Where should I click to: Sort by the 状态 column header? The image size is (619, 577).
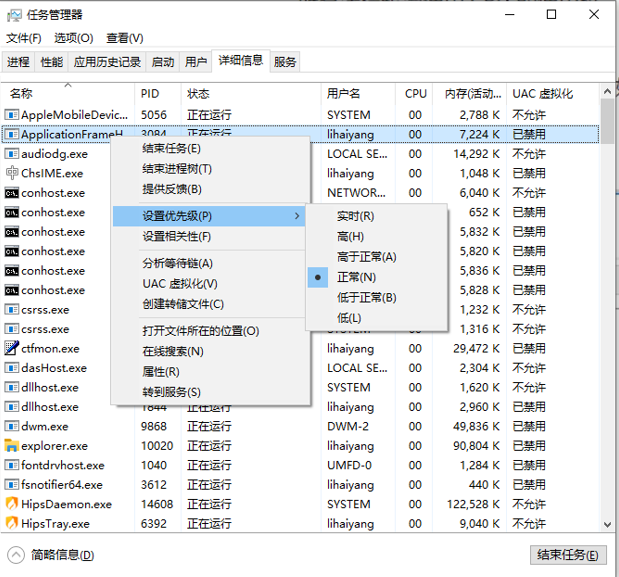(x=251, y=94)
